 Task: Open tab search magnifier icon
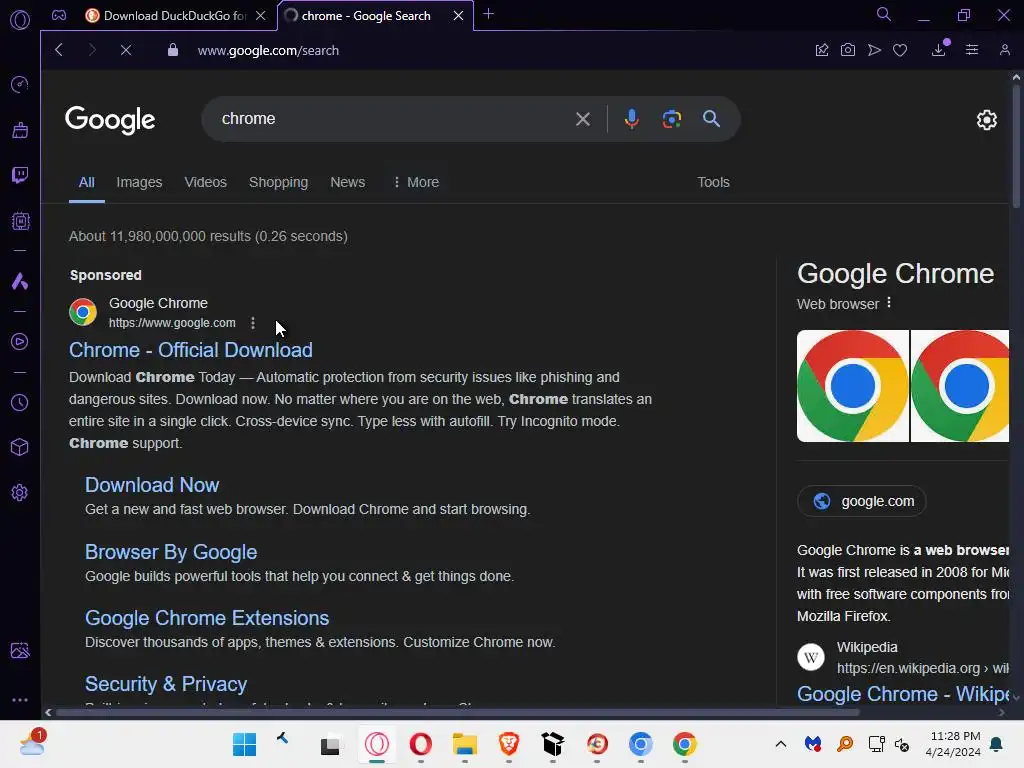884,14
